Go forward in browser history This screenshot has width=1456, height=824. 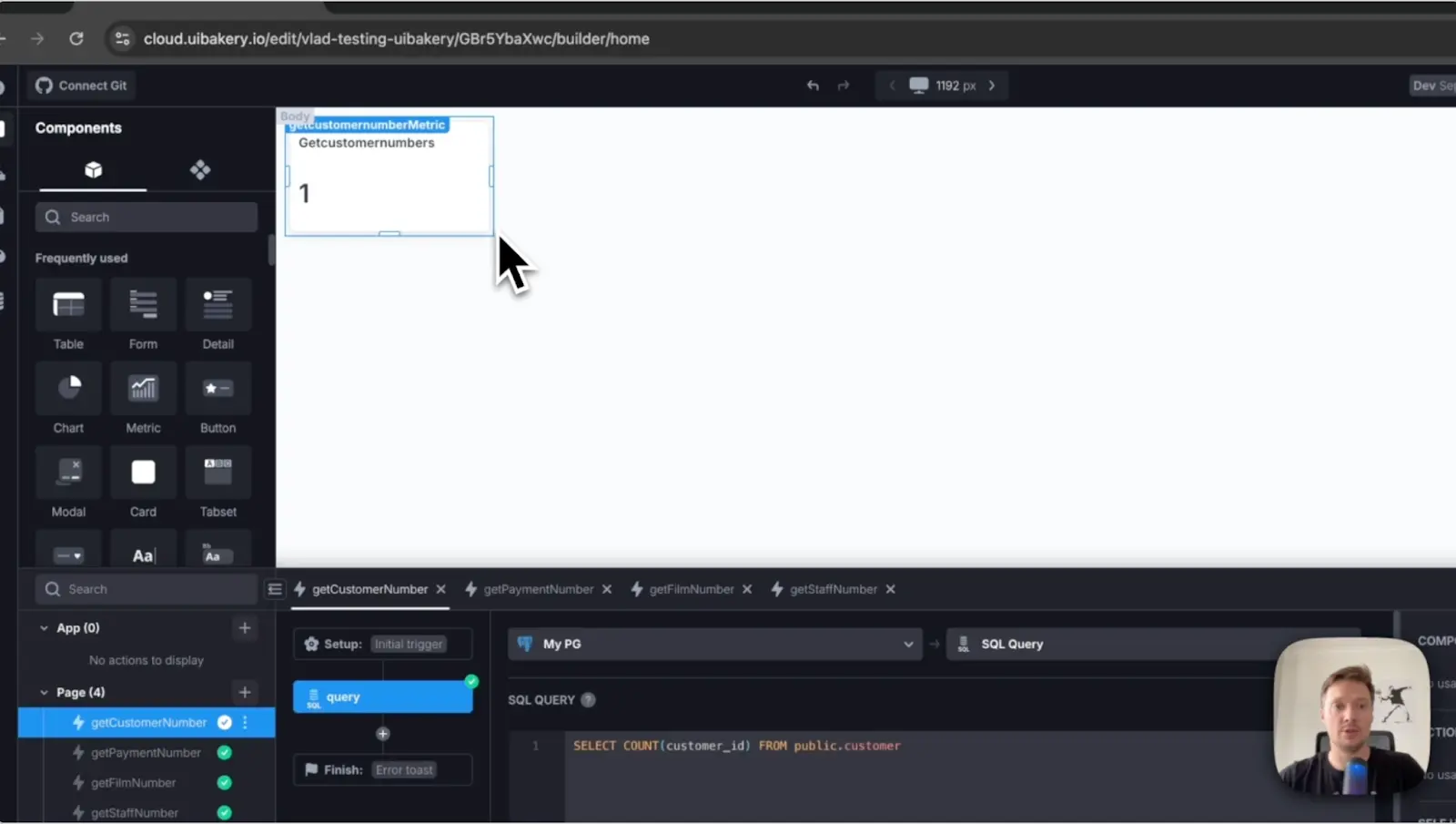click(37, 38)
